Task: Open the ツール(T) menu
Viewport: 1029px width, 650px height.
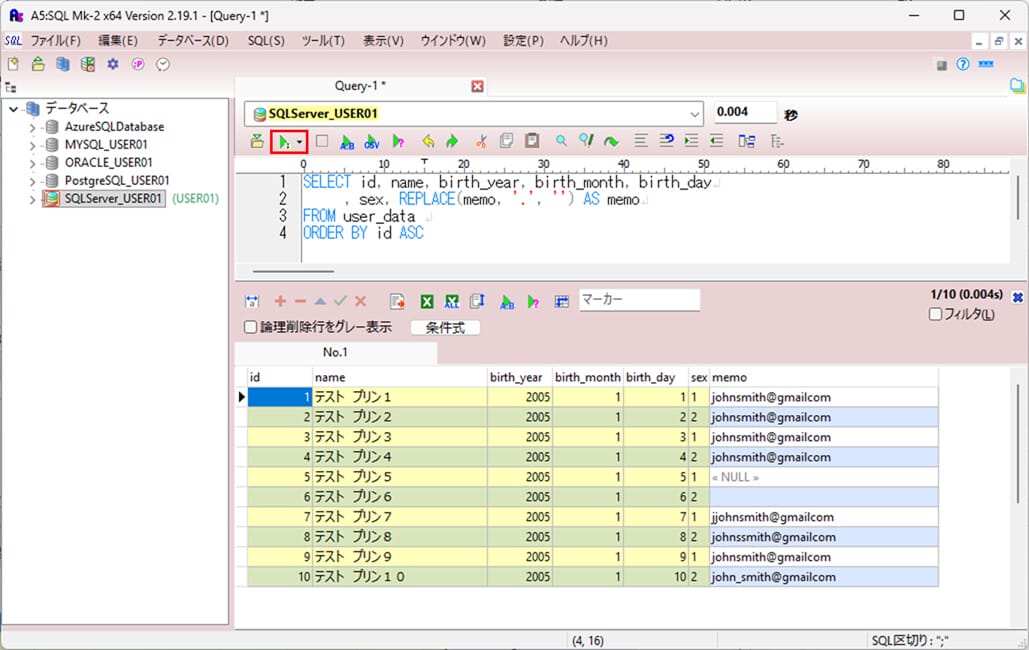Action: (323, 41)
